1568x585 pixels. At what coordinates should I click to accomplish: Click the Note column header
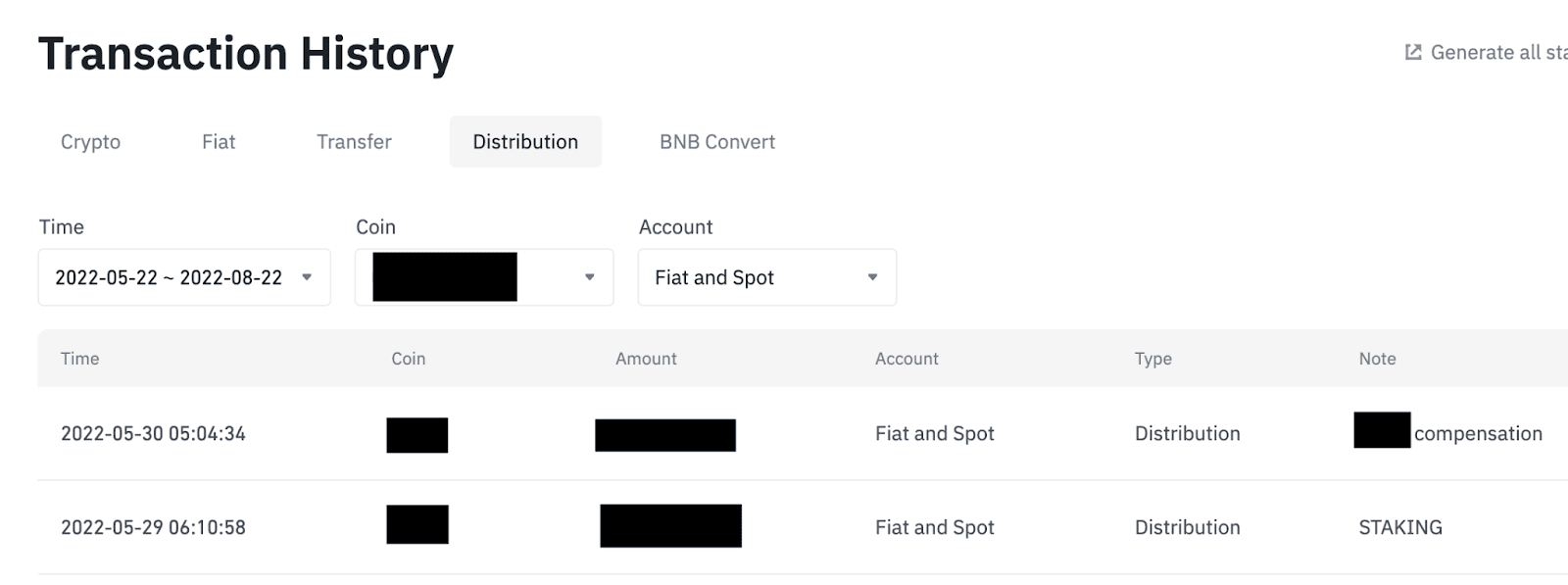coord(1377,359)
